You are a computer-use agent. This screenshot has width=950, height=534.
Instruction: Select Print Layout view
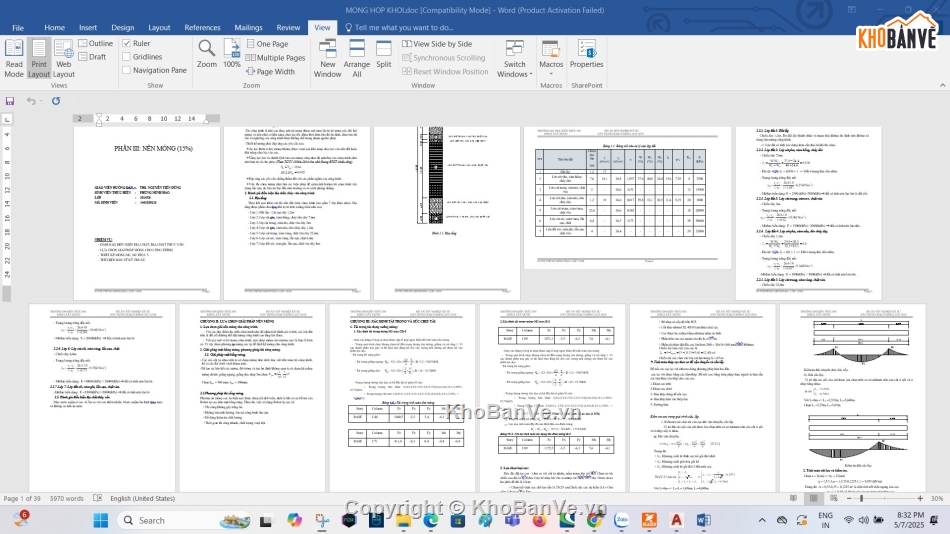[39, 59]
